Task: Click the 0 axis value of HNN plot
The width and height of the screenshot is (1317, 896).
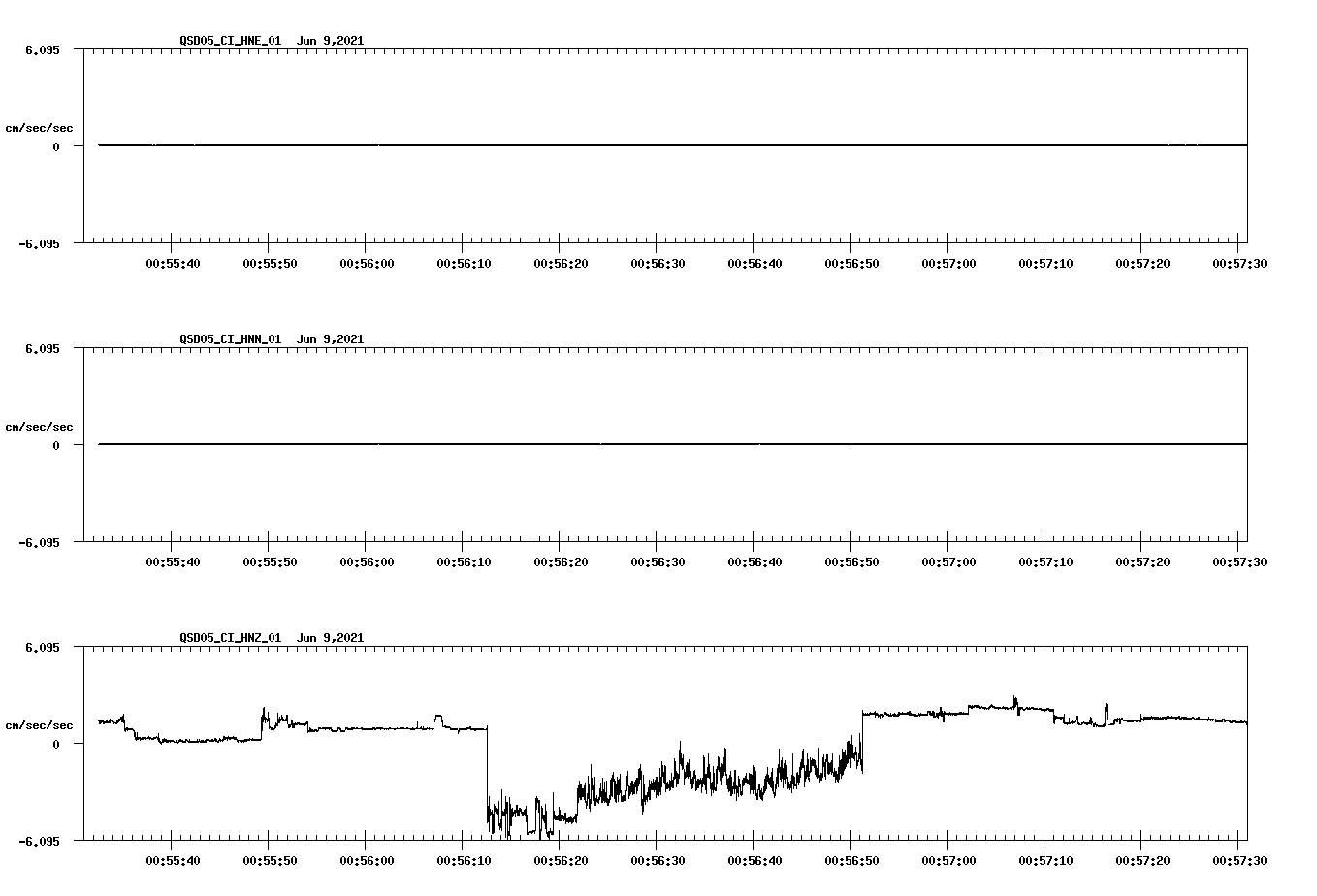Action: tap(56, 446)
